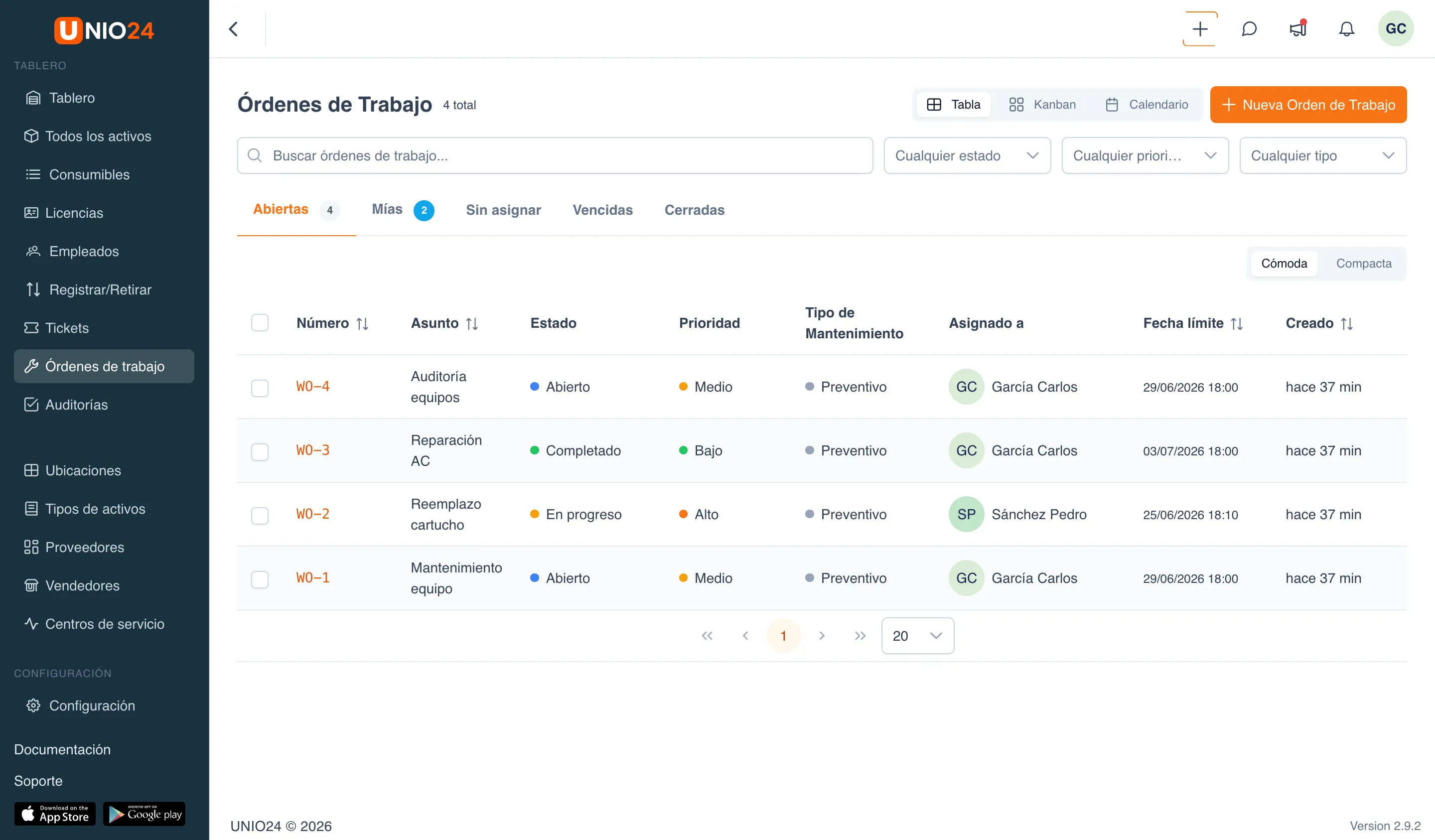The image size is (1435, 840).
Task: Open work order WO-3 link
Action: (x=312, y=450)
